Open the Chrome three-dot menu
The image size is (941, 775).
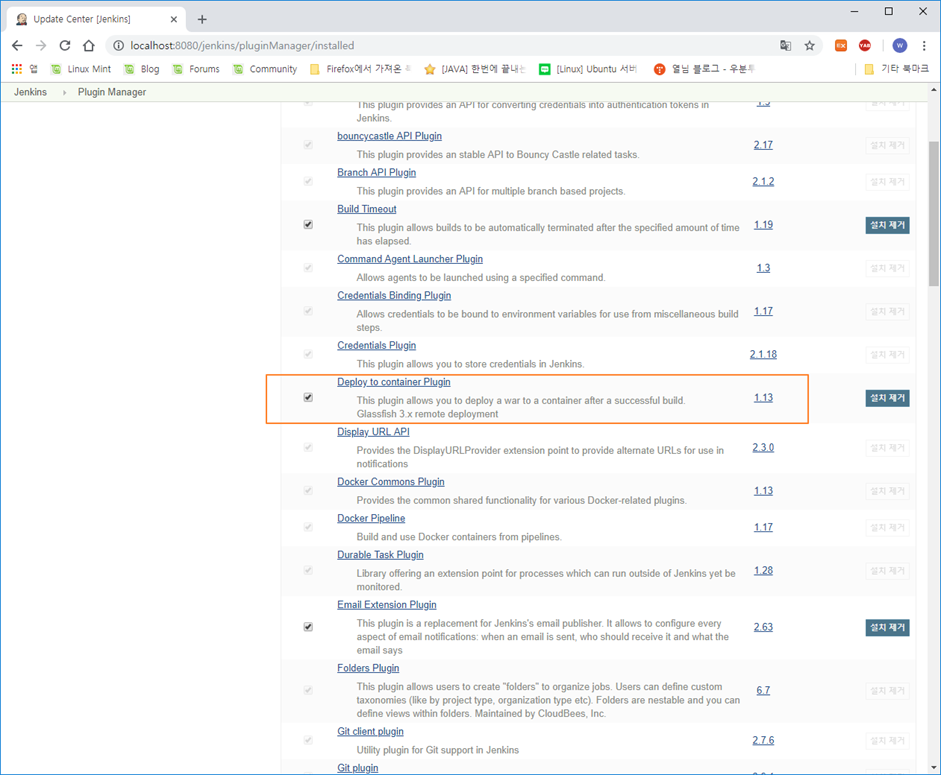coord(924,46)
